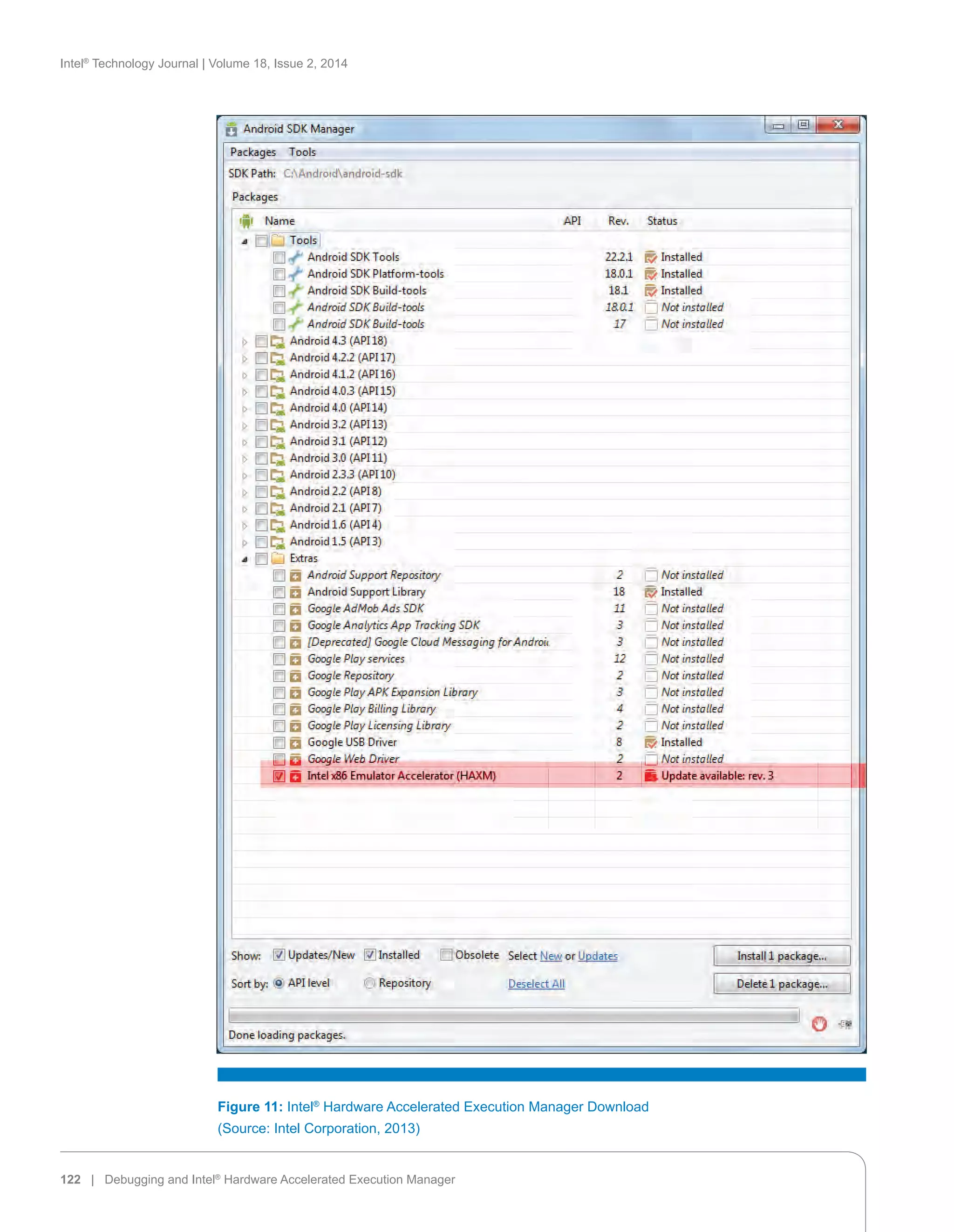Uncheck the Intel x86 Emulator Accelerator (HAXM) checkbox
Viewport: 954px width, 1232px height.
(x=279, y=776)
